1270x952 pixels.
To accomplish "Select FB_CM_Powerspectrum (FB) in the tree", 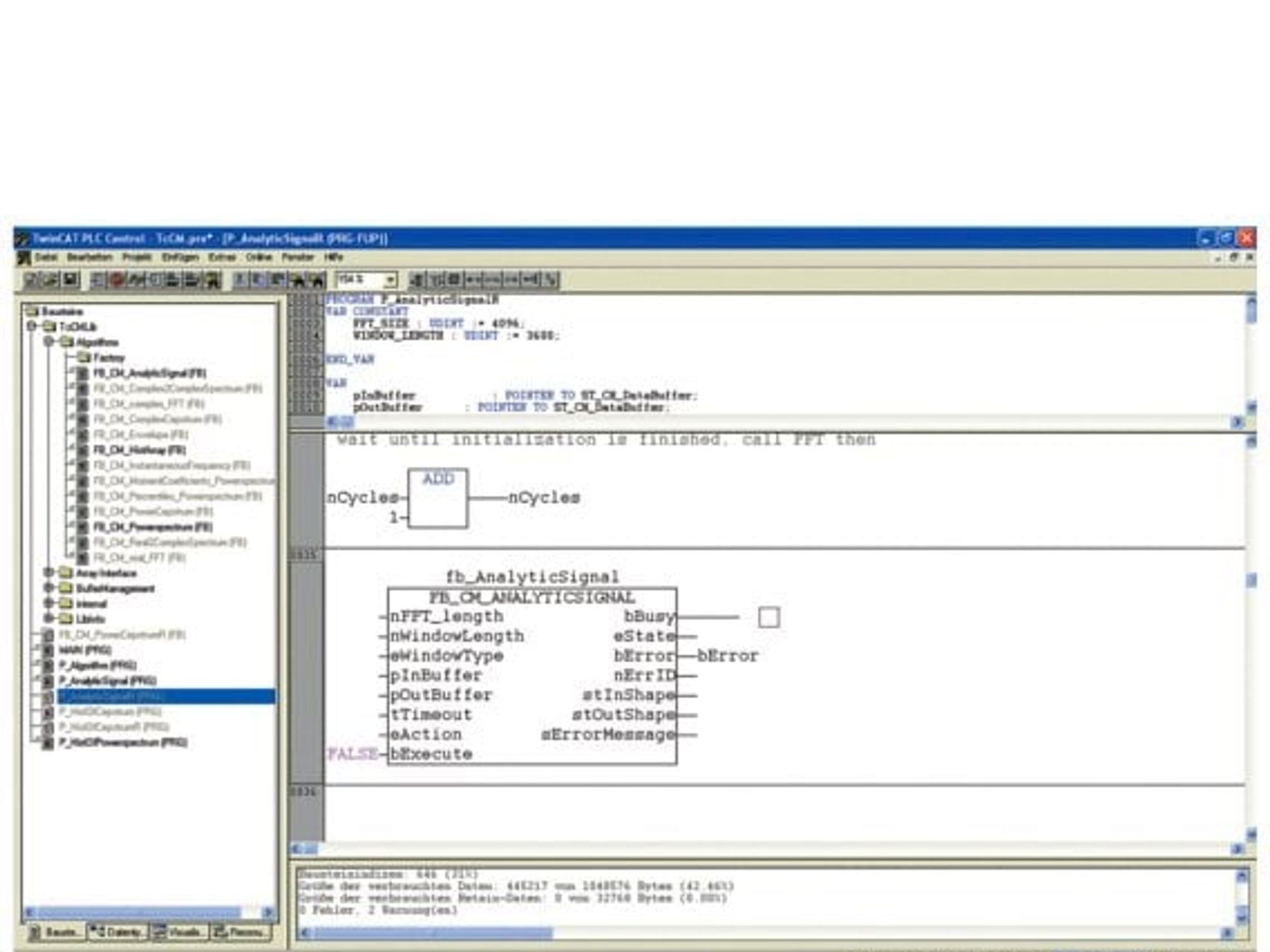I will pos(153,527).
